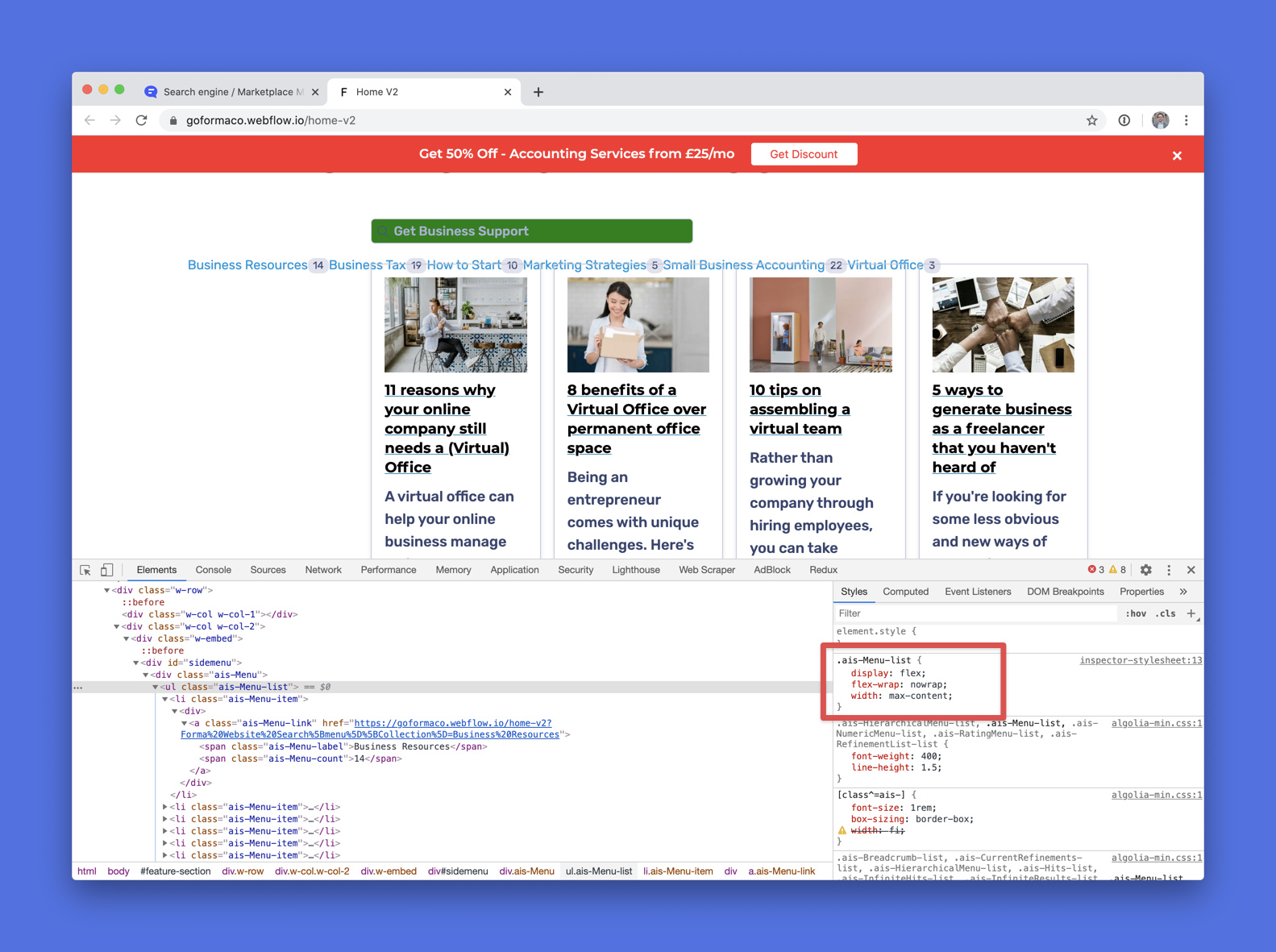
Task: Collapse the w-col w-col-2 node
Action: tap(116, 626)
